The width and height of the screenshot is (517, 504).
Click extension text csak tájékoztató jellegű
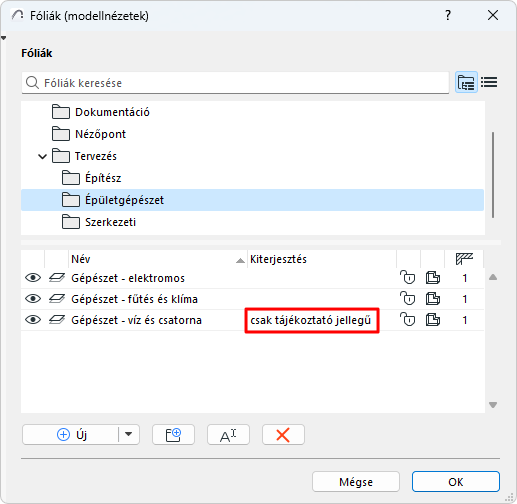coord(311,320)
